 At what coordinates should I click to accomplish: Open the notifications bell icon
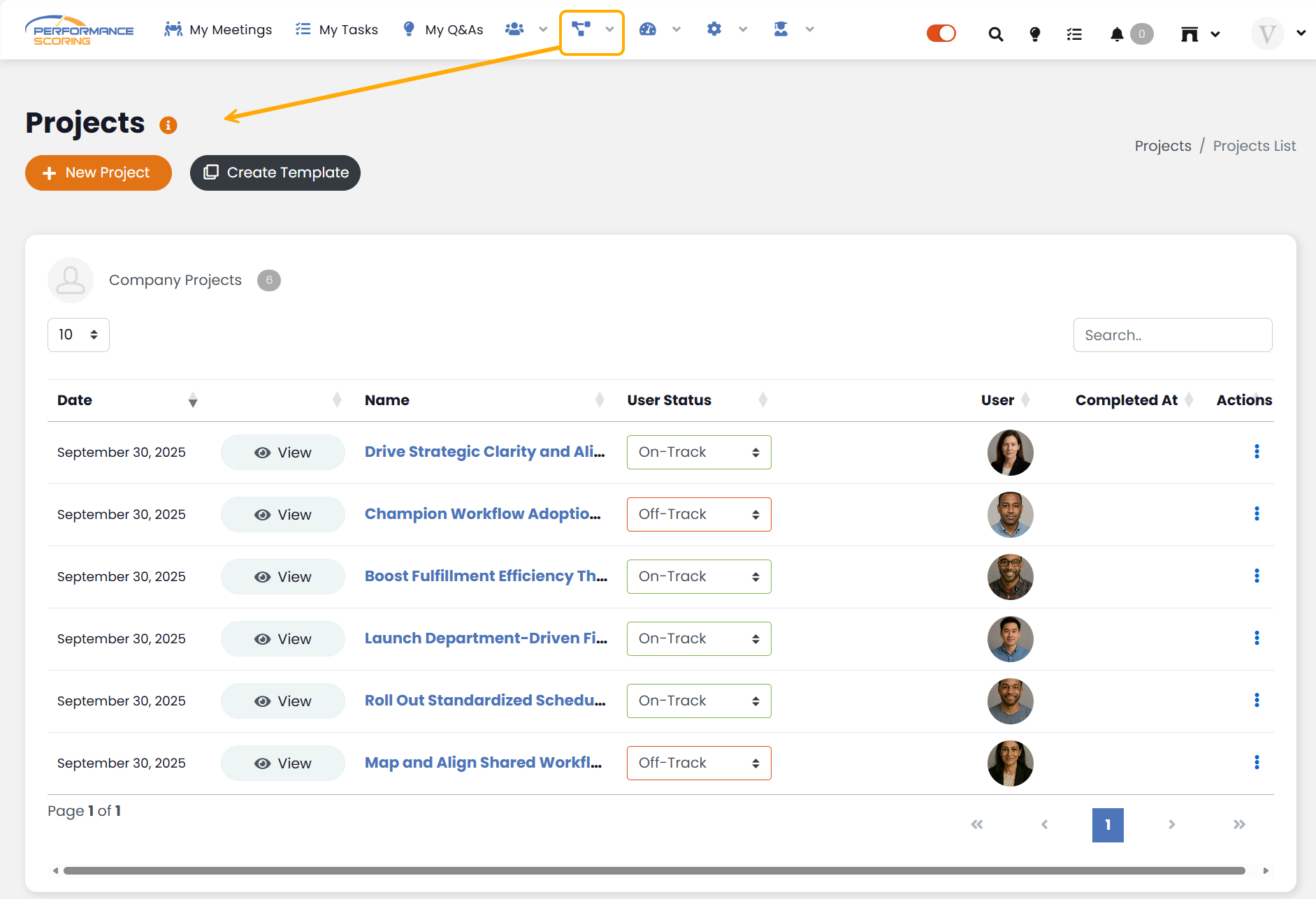click(x=1117, y=34)
